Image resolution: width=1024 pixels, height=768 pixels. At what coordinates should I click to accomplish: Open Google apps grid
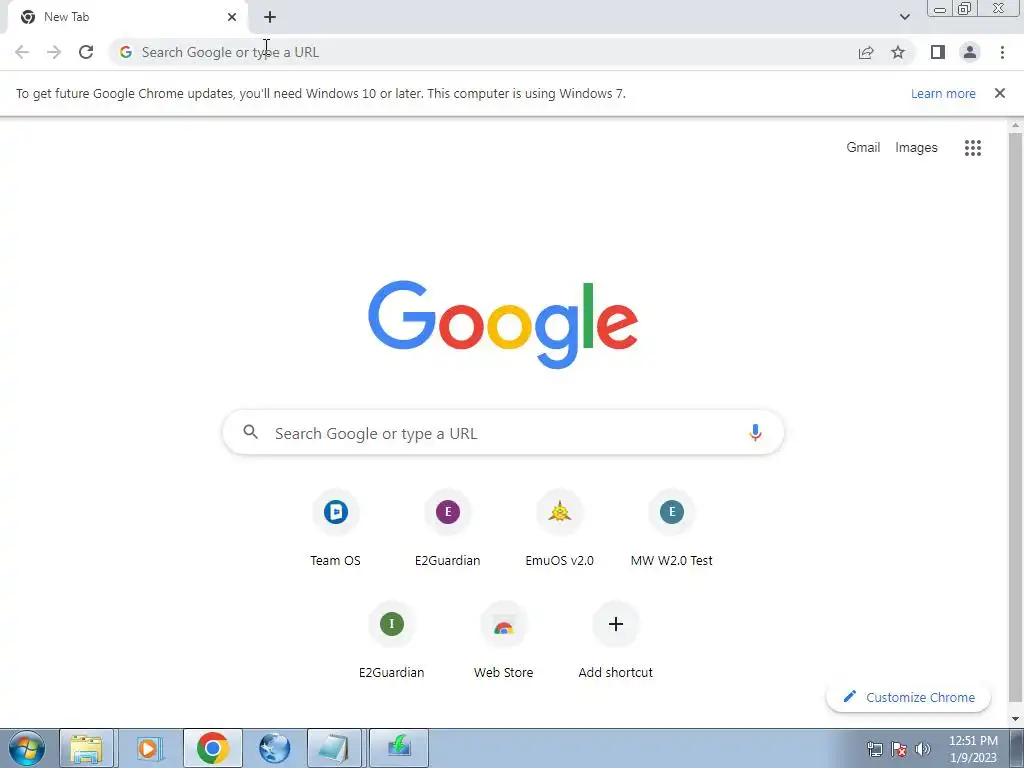click(x=973, y=148)
